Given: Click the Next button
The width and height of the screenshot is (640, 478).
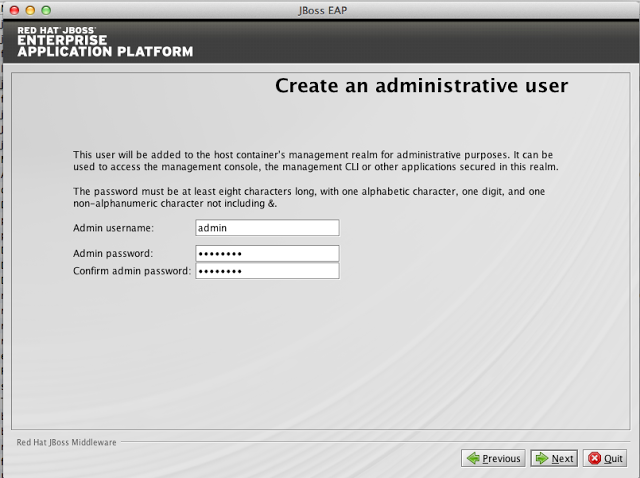Looking at the screenshot, I should click(x=554, y=458).
